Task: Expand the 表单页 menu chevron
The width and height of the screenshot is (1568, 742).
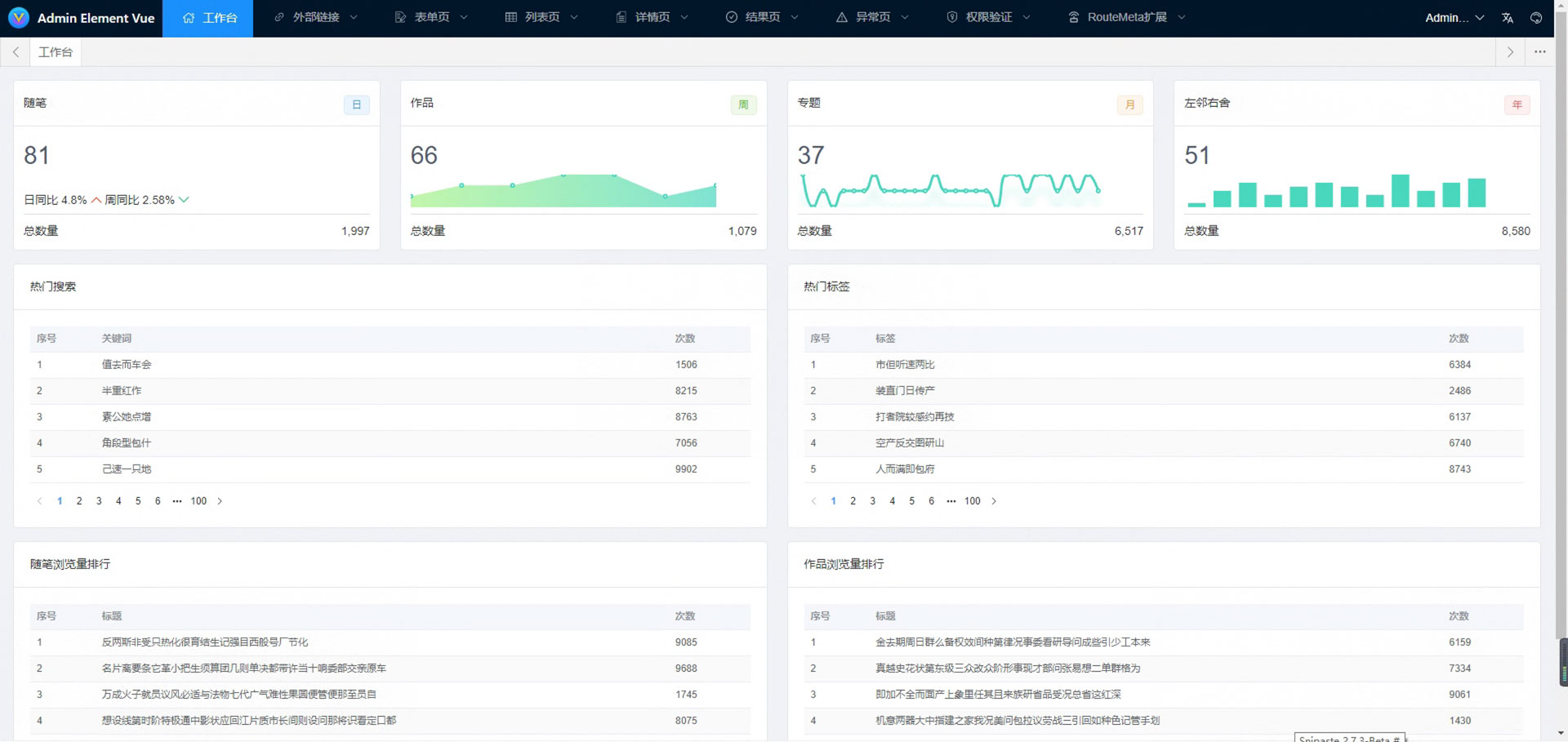Action: 464,17
